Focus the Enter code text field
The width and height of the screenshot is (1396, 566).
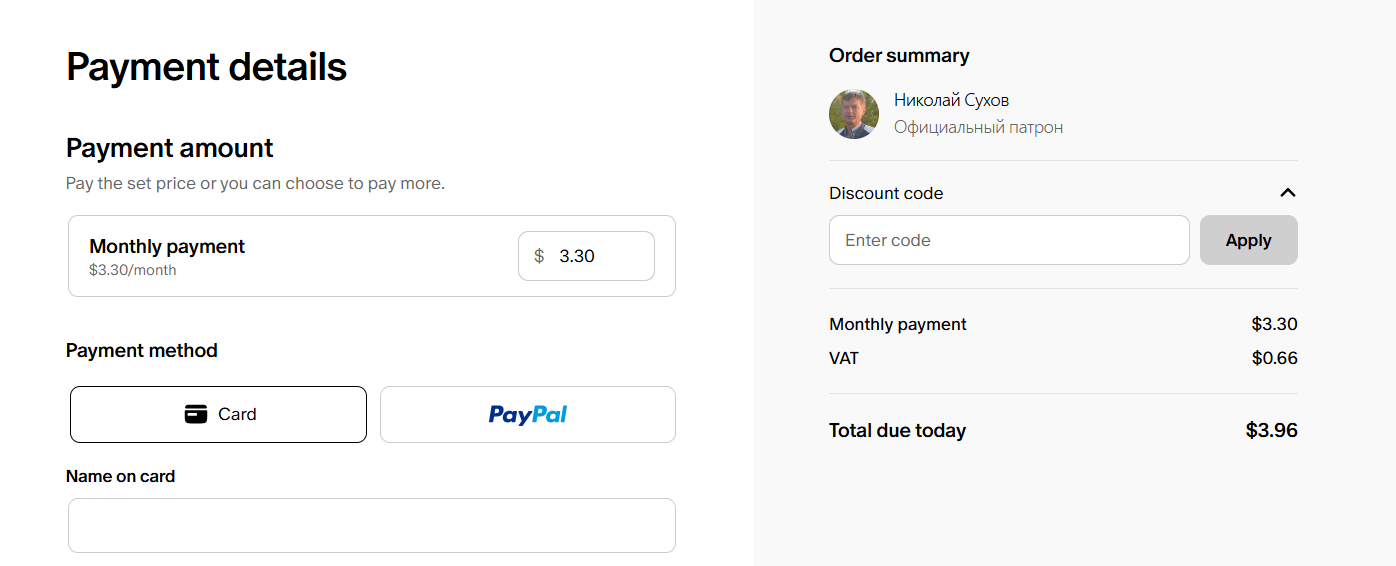(x=1008, y=240)
